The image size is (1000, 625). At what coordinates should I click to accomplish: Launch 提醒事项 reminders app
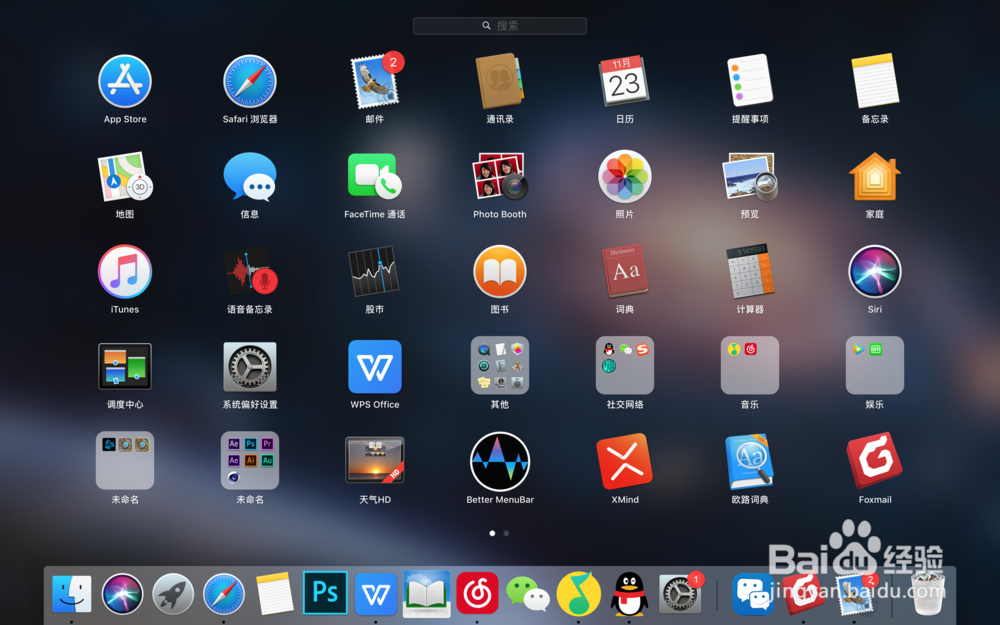(x=750, y=80)
